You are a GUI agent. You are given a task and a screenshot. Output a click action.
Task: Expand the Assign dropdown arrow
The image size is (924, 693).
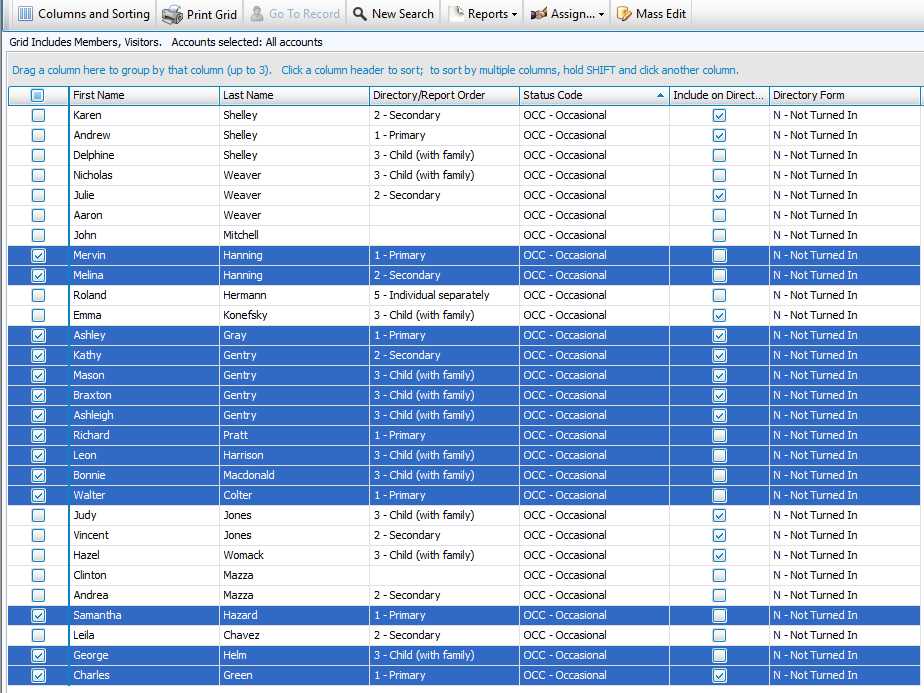(601, 15)
